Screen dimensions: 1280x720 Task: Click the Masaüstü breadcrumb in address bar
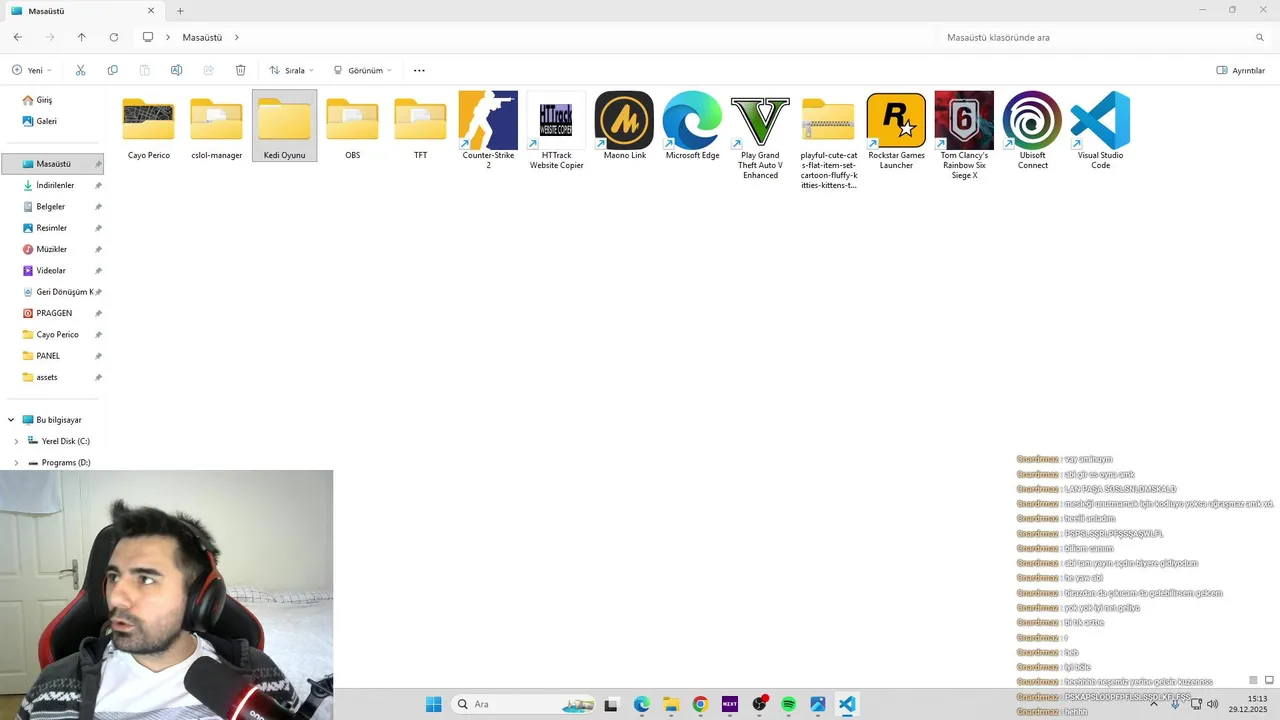pyautogui.click(x=202, y=37)
